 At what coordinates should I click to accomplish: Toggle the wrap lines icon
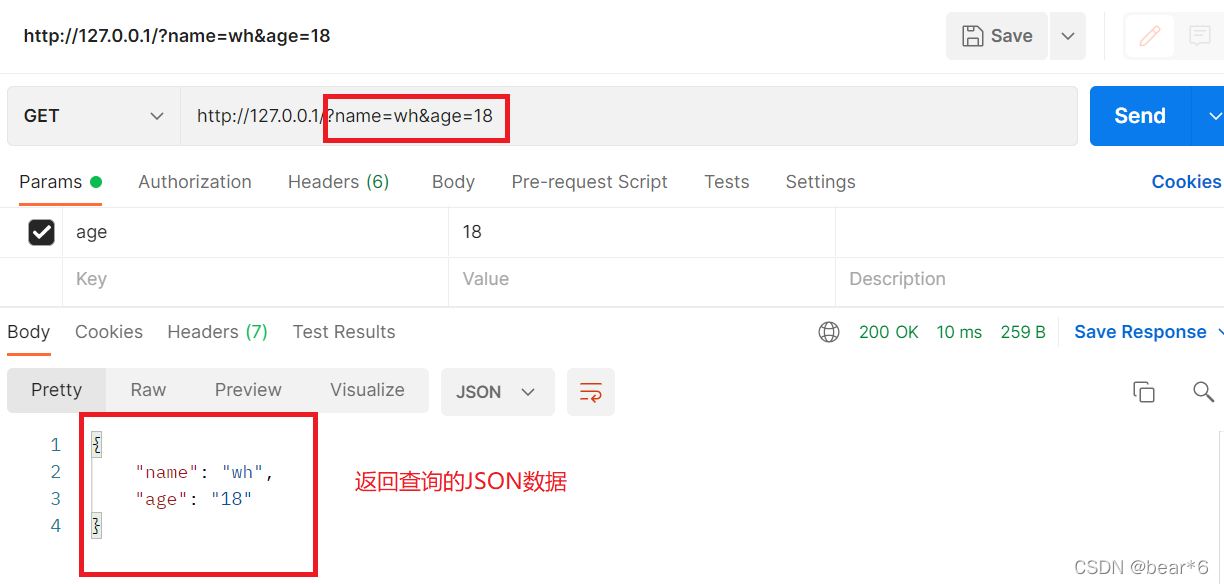(591, 392)
